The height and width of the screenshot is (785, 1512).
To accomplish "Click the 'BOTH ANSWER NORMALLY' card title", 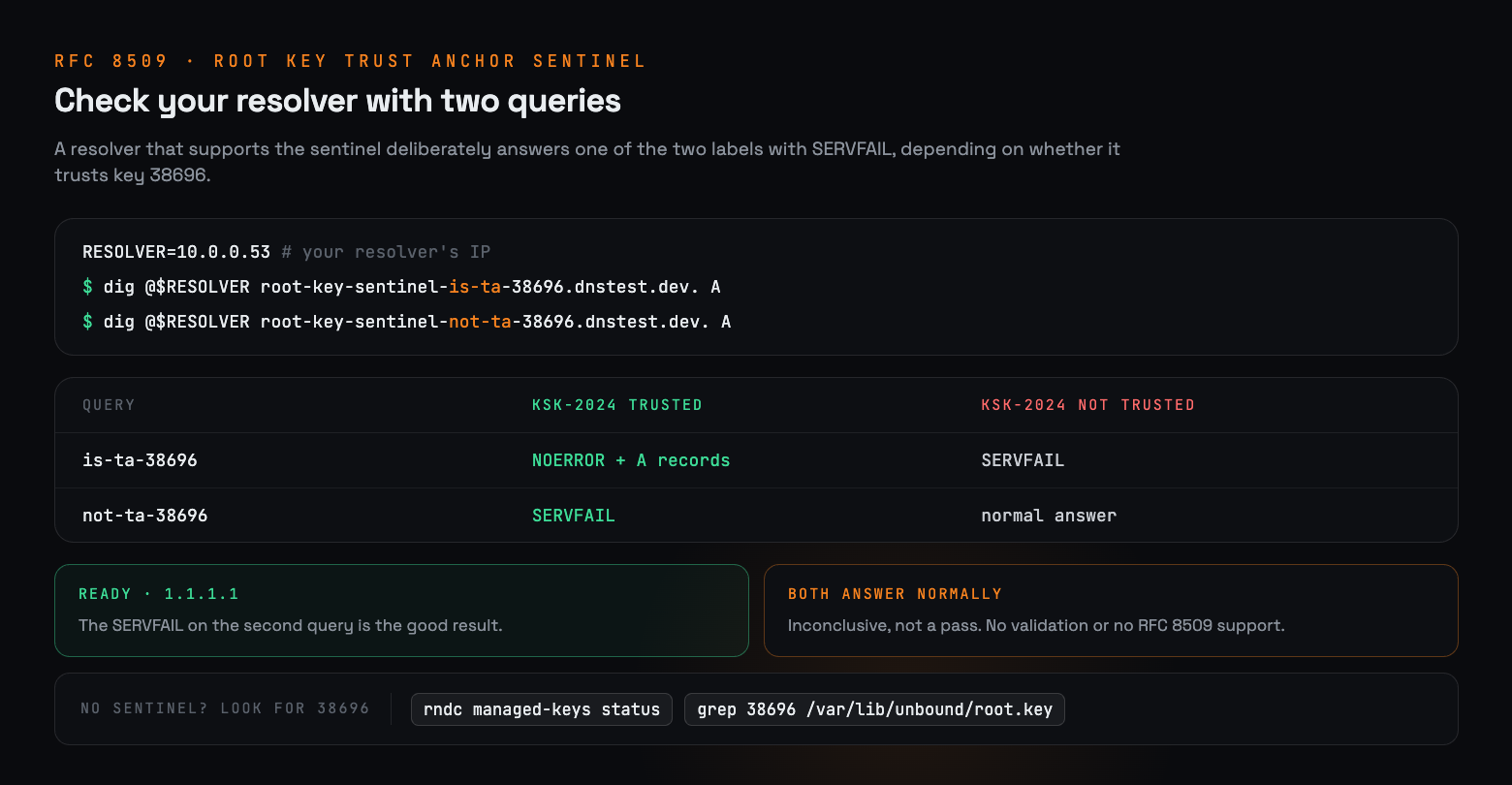I will [896, 594].
